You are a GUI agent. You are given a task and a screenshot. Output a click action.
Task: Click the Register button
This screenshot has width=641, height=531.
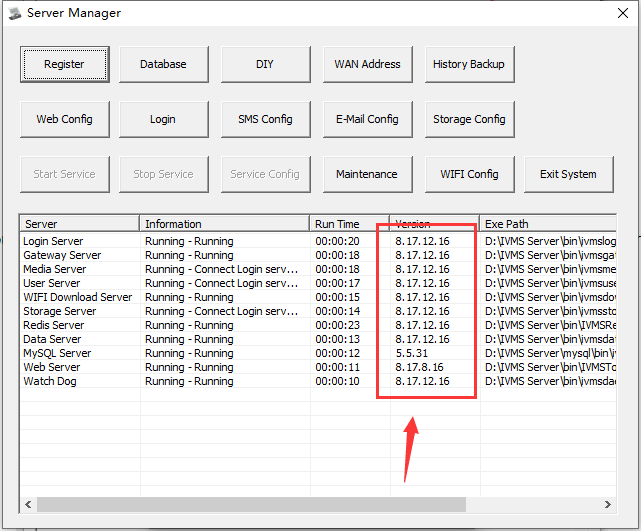pyautogui.click(x=65, y=64)
